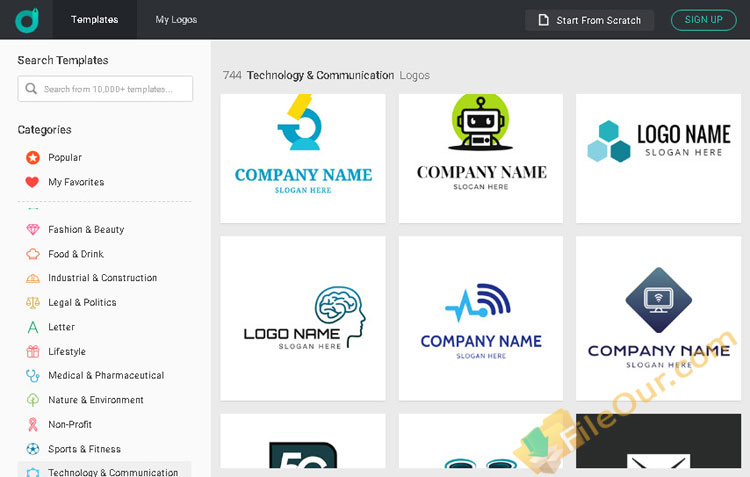Select the Sports & Fitness ball icon

coord(32,449)
